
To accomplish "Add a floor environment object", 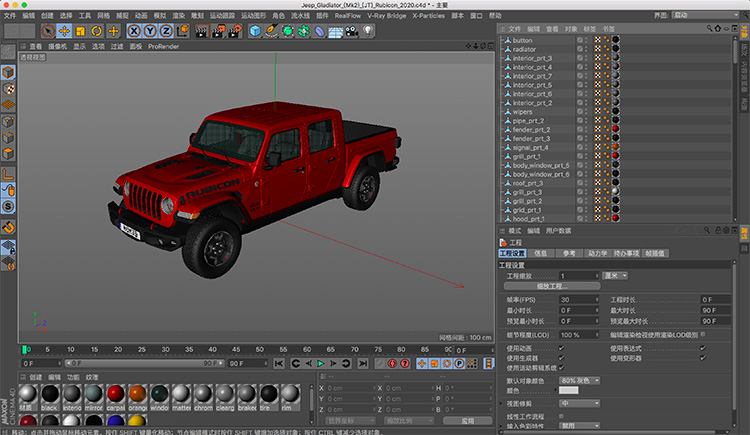I will pos(335,31).
